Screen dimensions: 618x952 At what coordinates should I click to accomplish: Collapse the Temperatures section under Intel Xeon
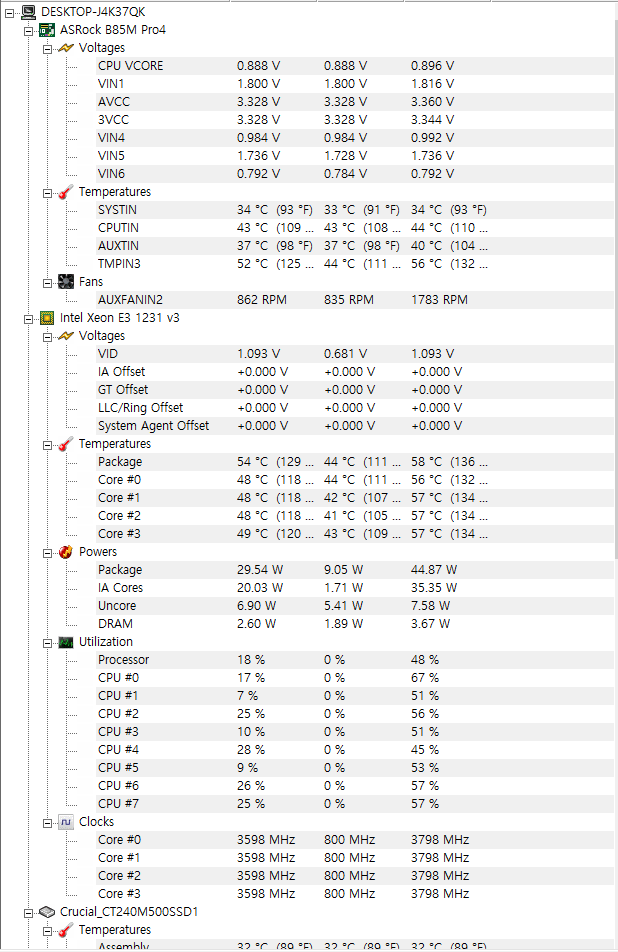(x=48, y=444)
